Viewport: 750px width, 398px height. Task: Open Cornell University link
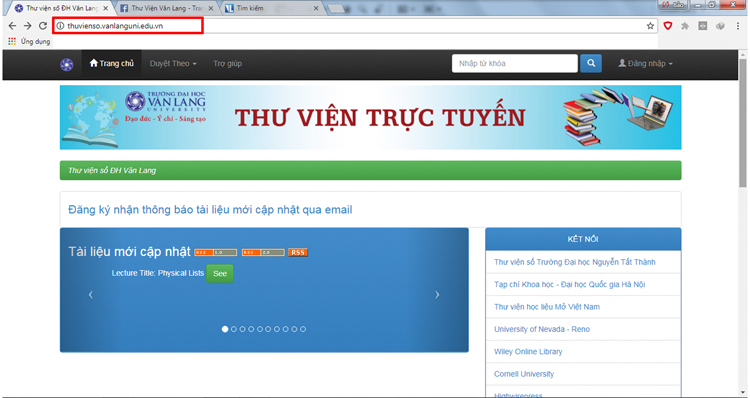(524, 374)
